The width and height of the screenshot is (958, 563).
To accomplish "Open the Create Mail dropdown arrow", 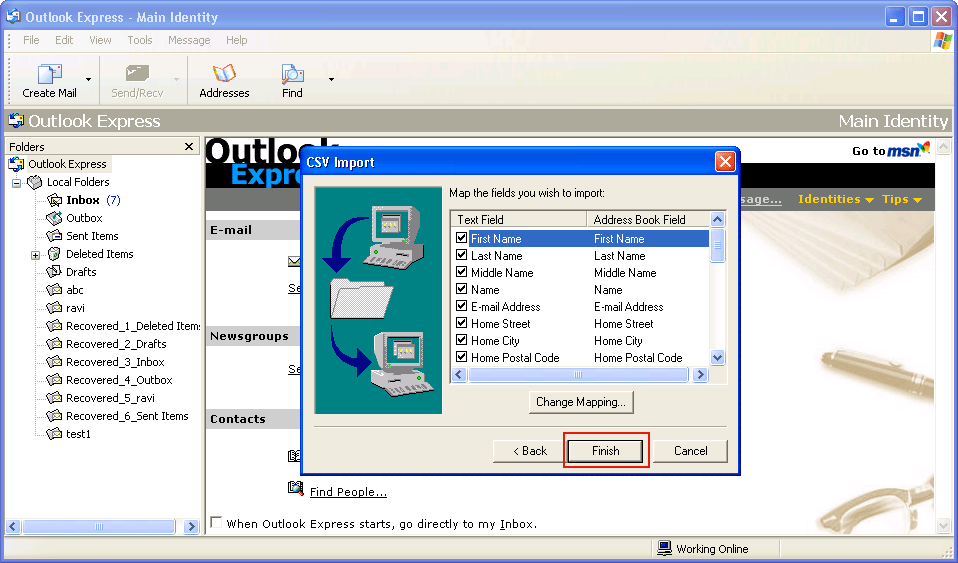I will click(x=89, y=79).
